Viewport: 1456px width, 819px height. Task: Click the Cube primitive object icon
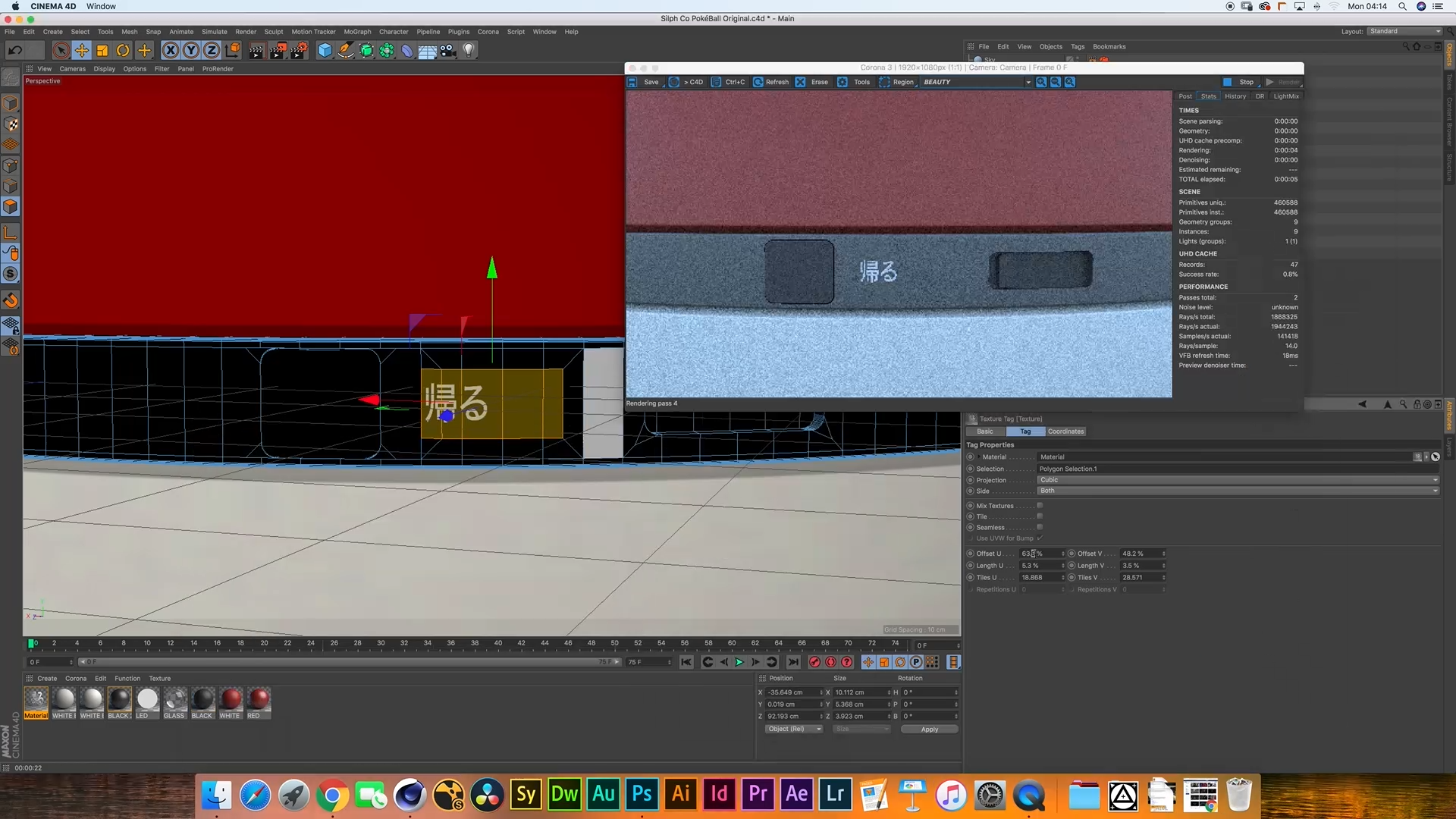(325, 50)
